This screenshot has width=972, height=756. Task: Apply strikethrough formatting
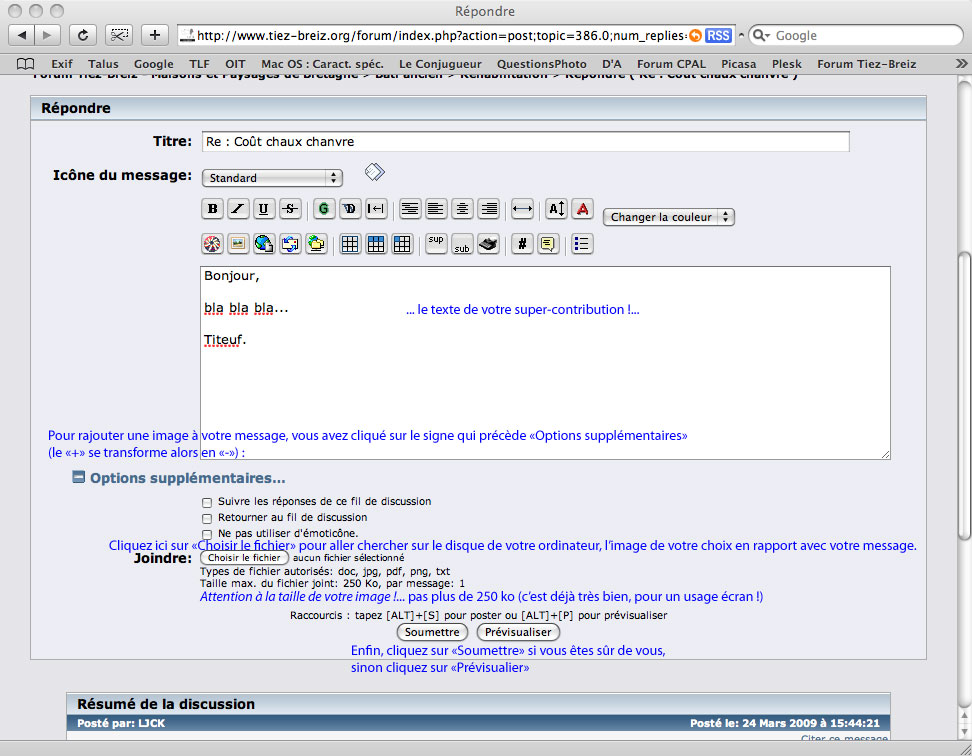290,209
